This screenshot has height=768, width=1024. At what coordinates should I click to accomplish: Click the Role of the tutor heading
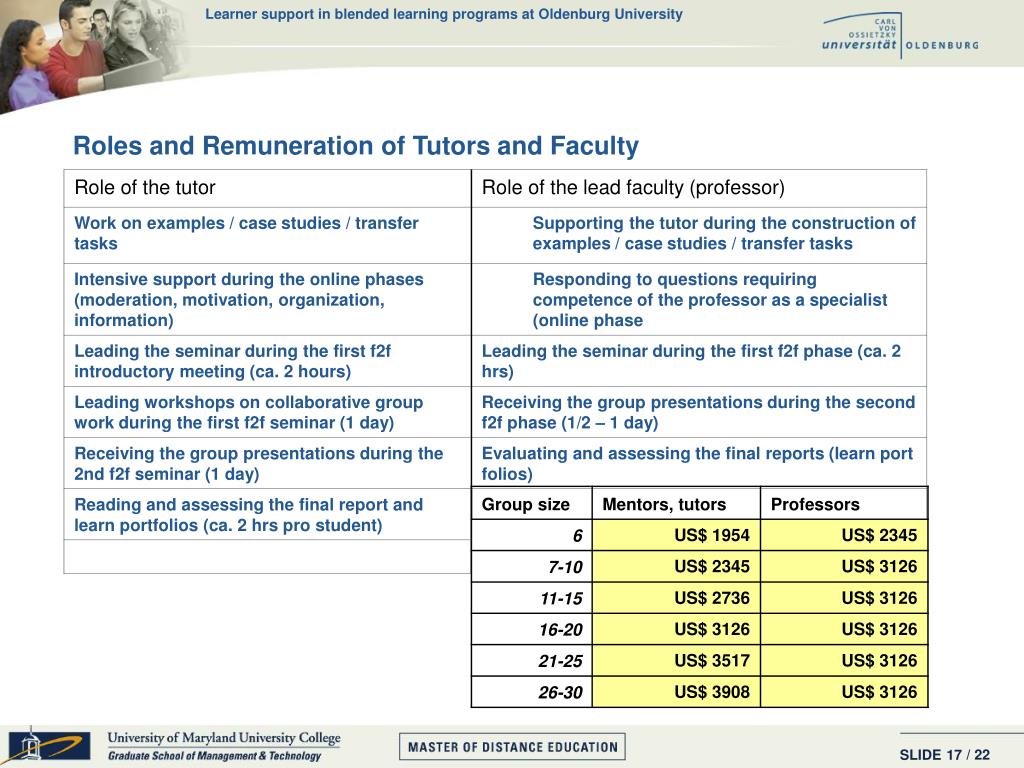click(x=267, y=188)
